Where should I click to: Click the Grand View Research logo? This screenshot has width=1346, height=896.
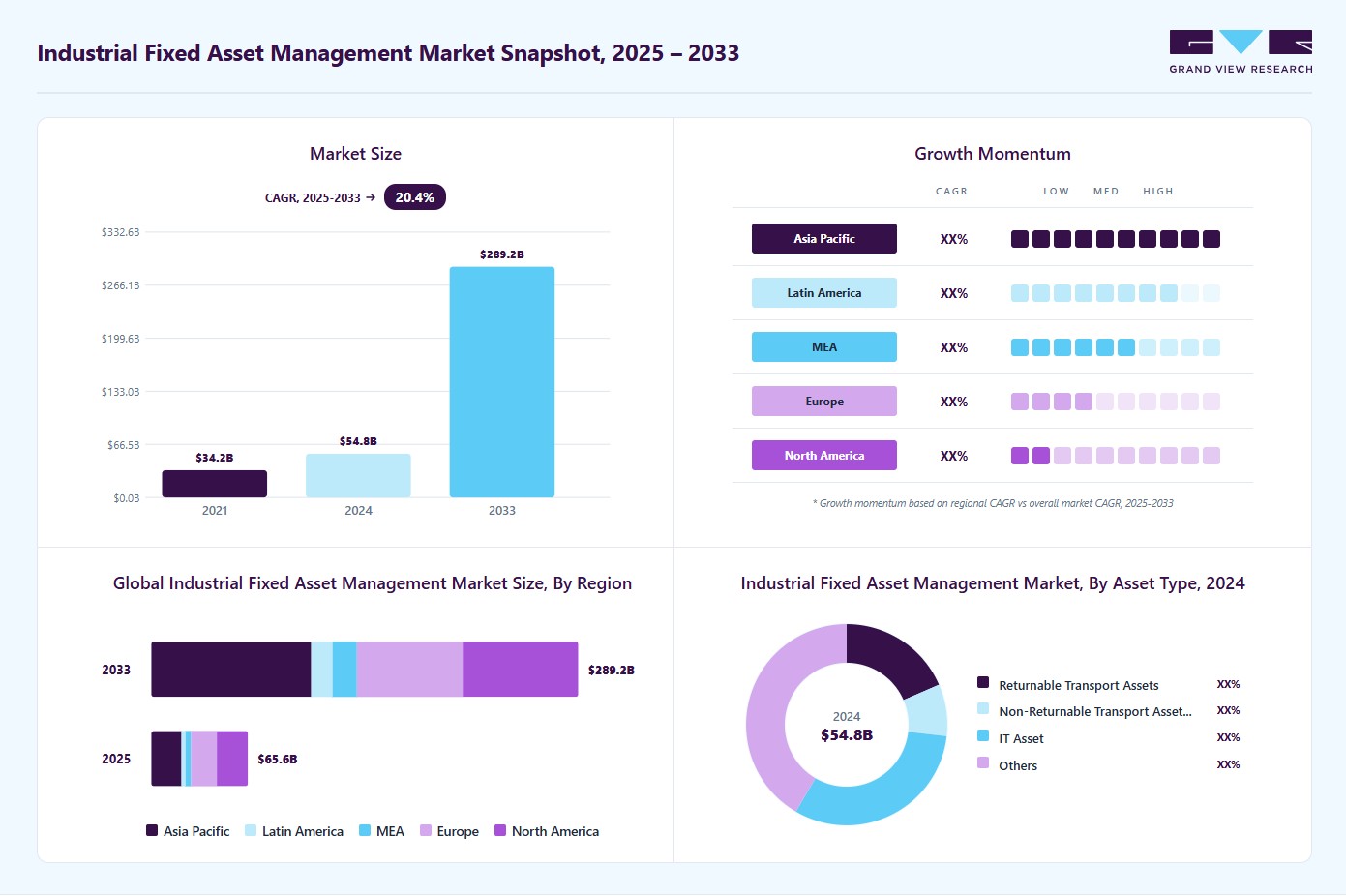click(1241, 52)
